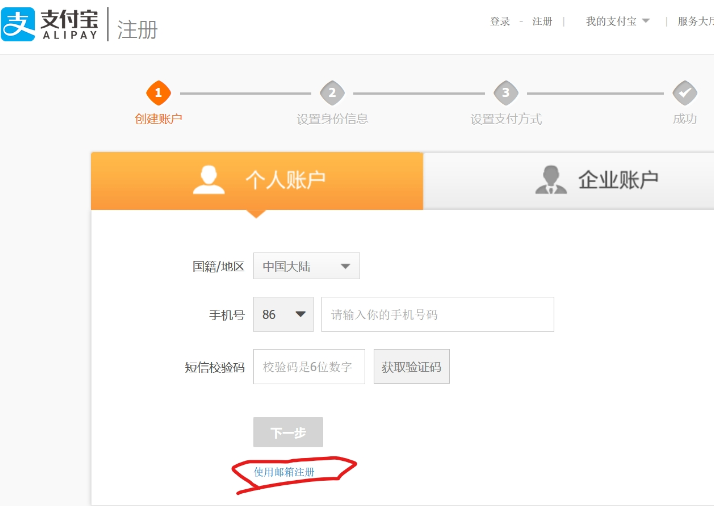Focus the phone number input field
Image resolution: width=714 pixels, height=506 pixels.
(437, 314)
